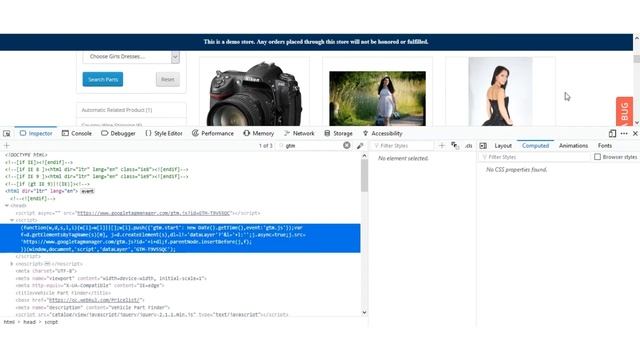640x360 pixels.
Task: Select the title element node
Action: point(63,293)
